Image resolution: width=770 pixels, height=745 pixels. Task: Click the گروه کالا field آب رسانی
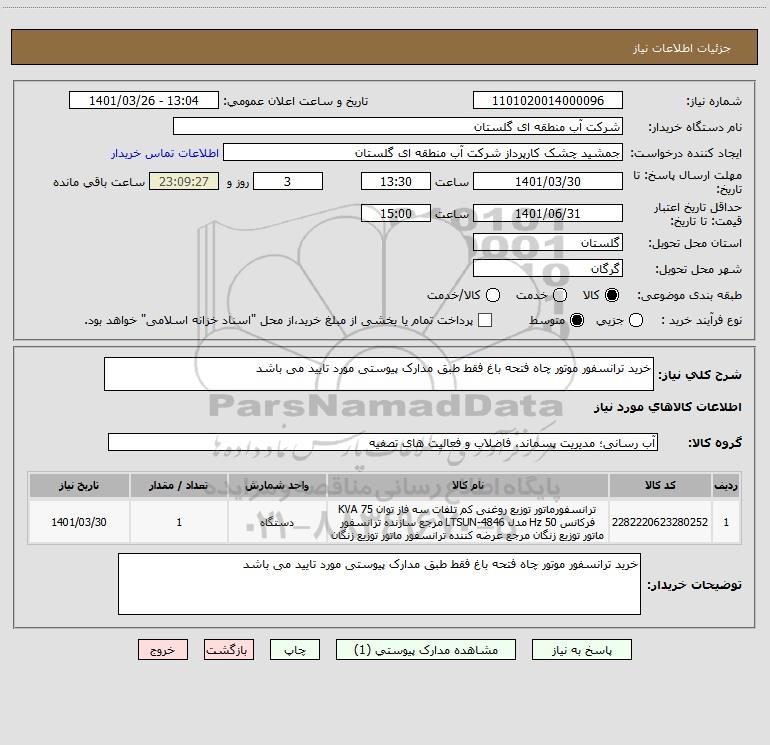pos(383,442)
